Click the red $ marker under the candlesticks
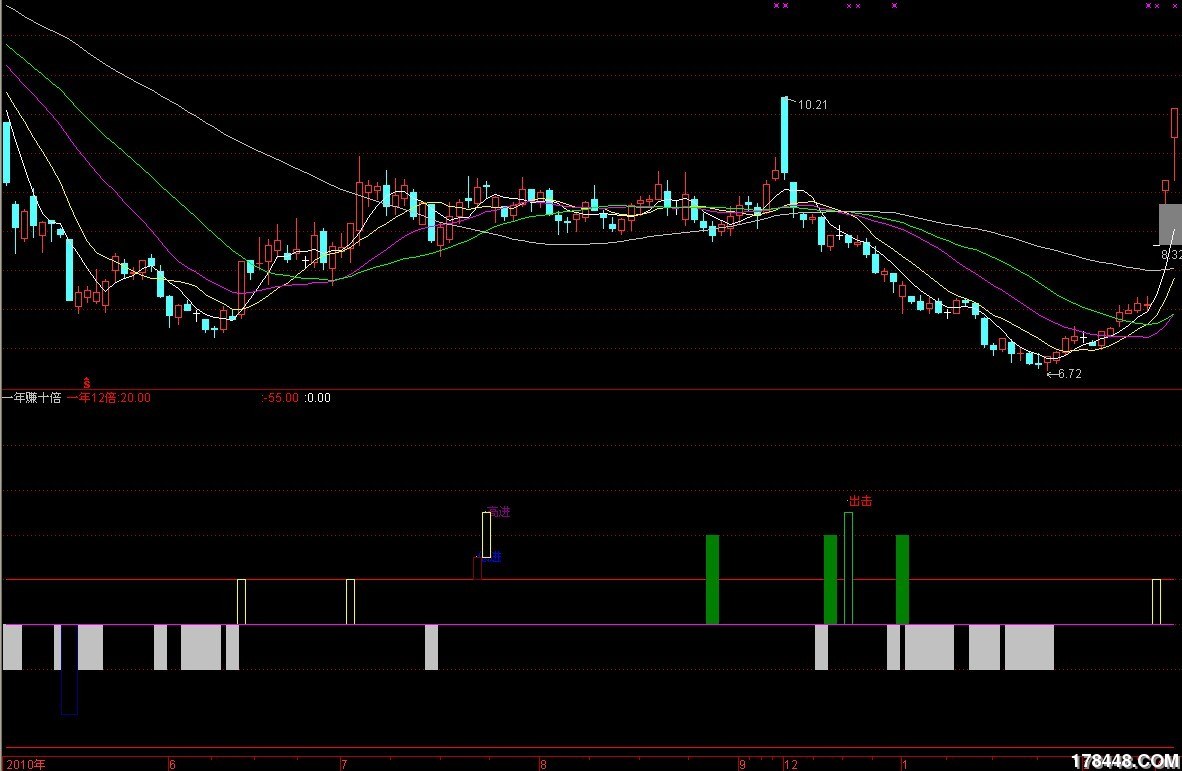Viewport: 1182px width, 771px height. pyautogui.click(x=87, y=384)
